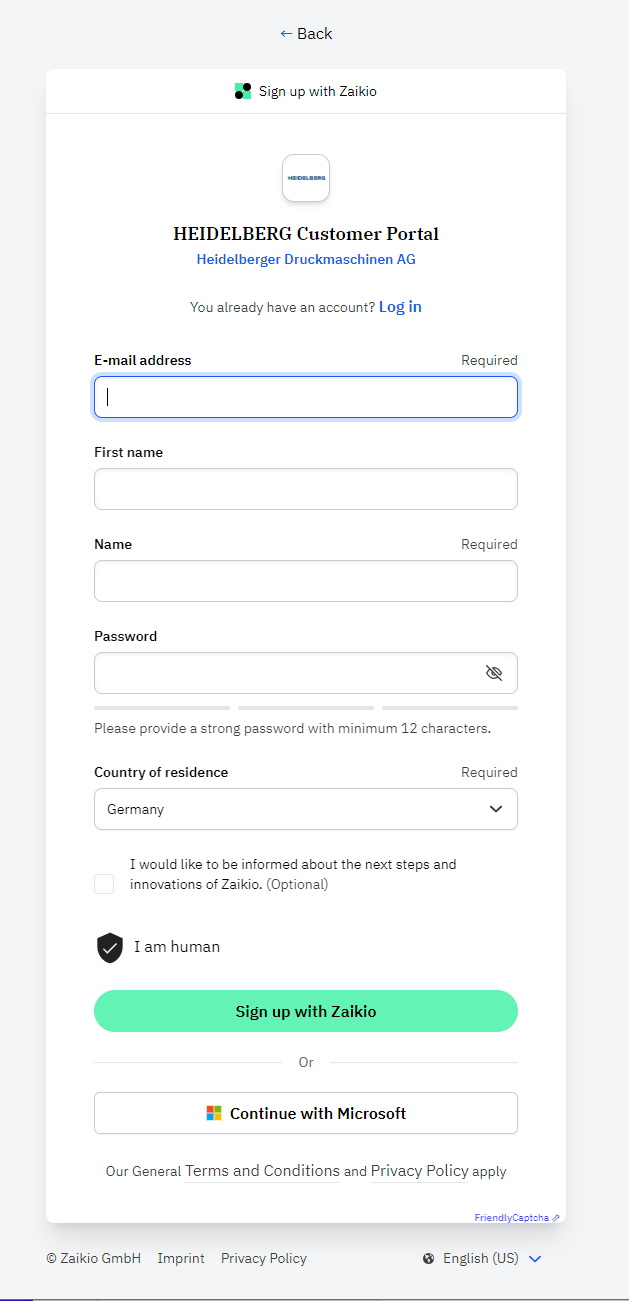Expand the English (US) language selector
The image size is (629, 1301).
[x=536, y=1258]
